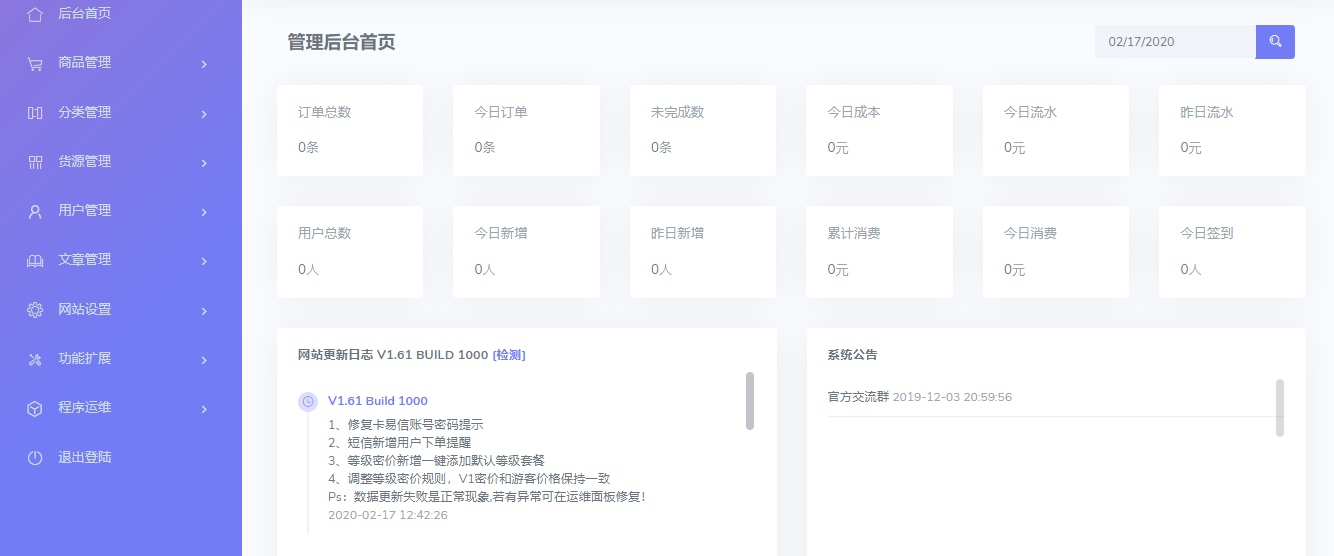Click the book icon for 文章管理

click(35, 260)
